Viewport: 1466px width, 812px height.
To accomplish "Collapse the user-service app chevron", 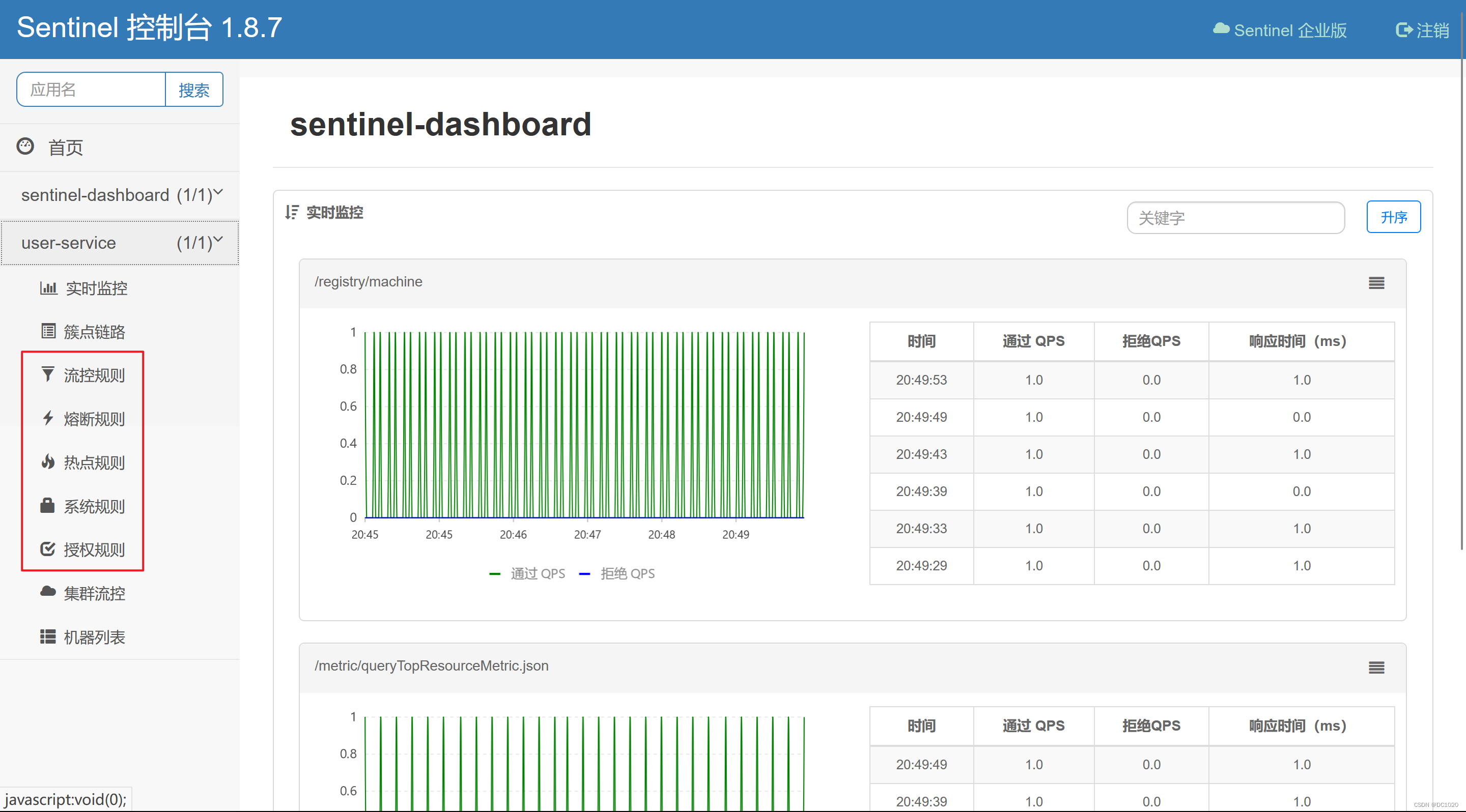I will 217,241.
